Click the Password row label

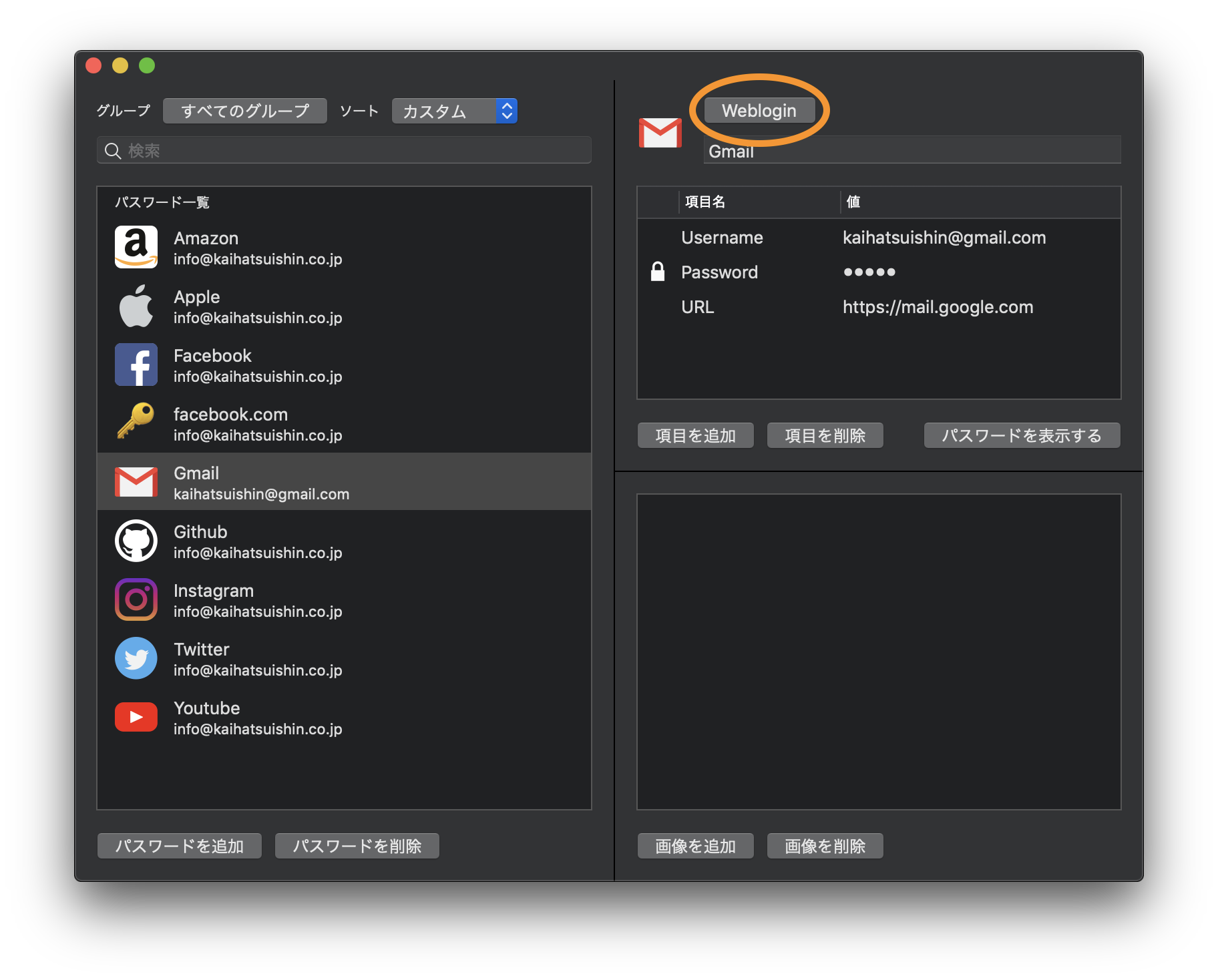tap(719, 272)
